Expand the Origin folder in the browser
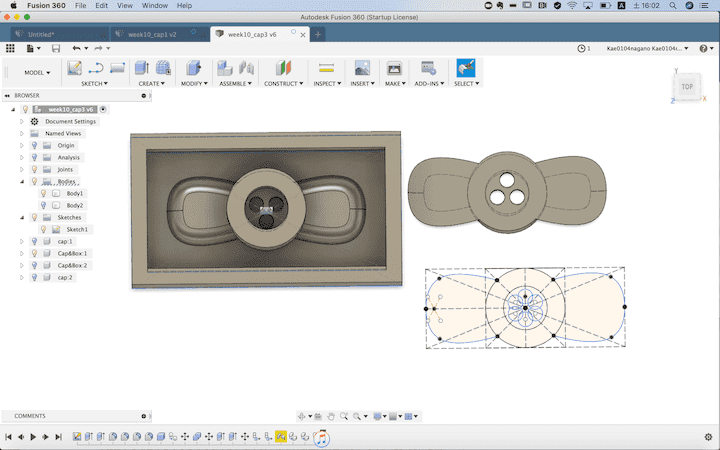The height and width of the screenshot is (450, 720). [22, 145]
